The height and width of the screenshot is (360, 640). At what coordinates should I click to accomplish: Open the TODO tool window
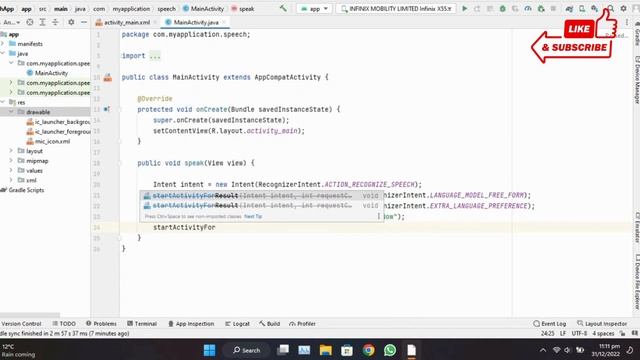(x=64, y=324)
